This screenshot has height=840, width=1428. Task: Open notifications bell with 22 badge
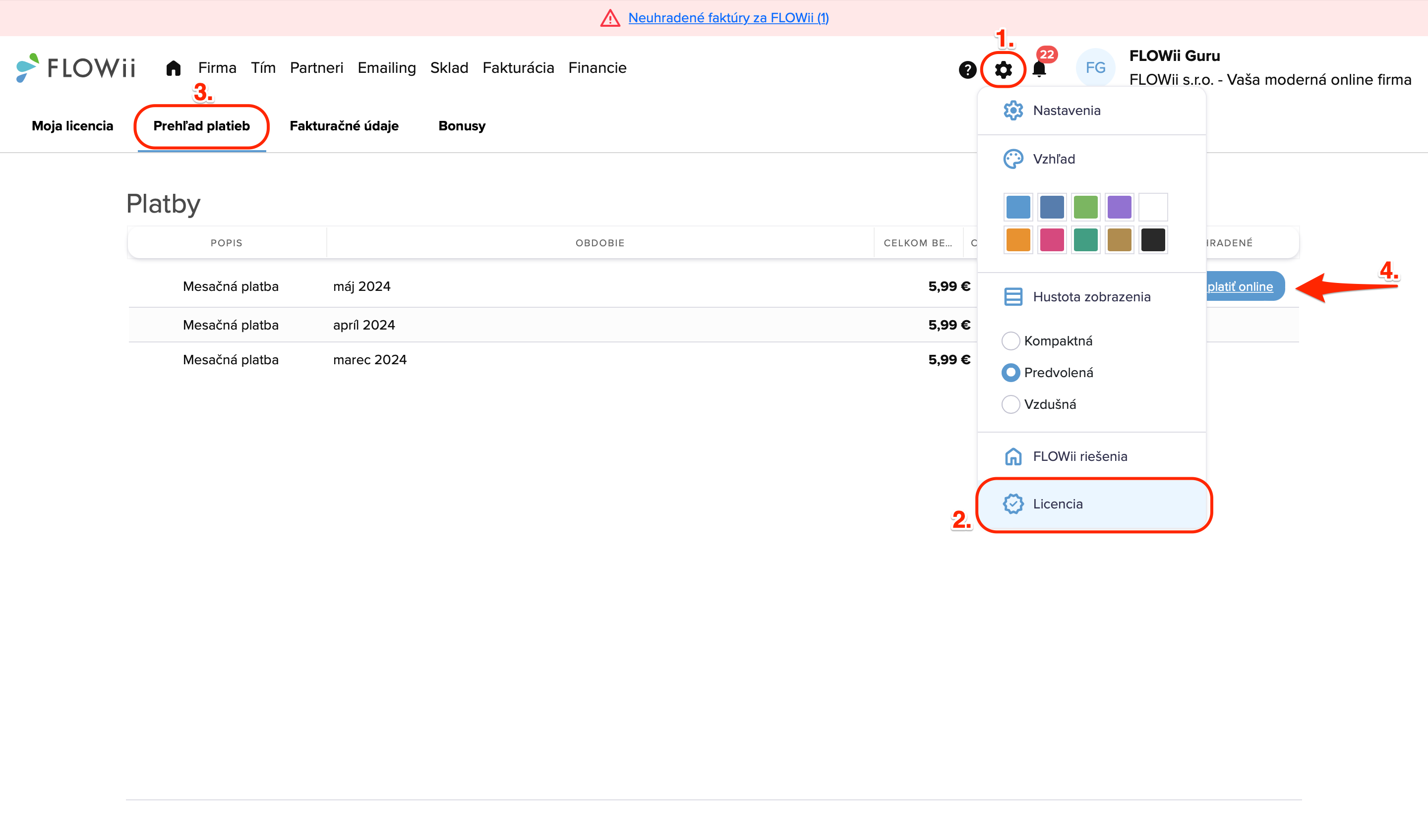click(x=1039, y=69)
